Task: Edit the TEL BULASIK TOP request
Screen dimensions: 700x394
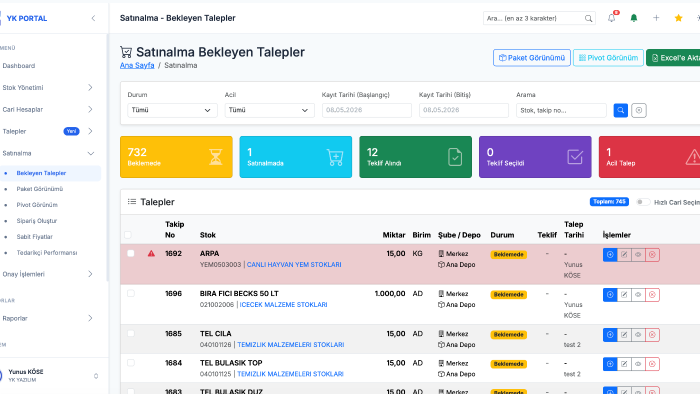Action: pyautogui.click(x=624, y=364)
